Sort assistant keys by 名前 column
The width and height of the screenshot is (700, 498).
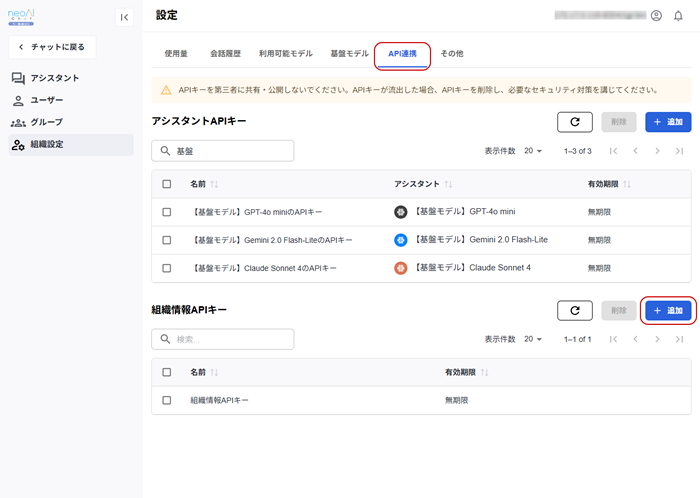tap(214, 184)
